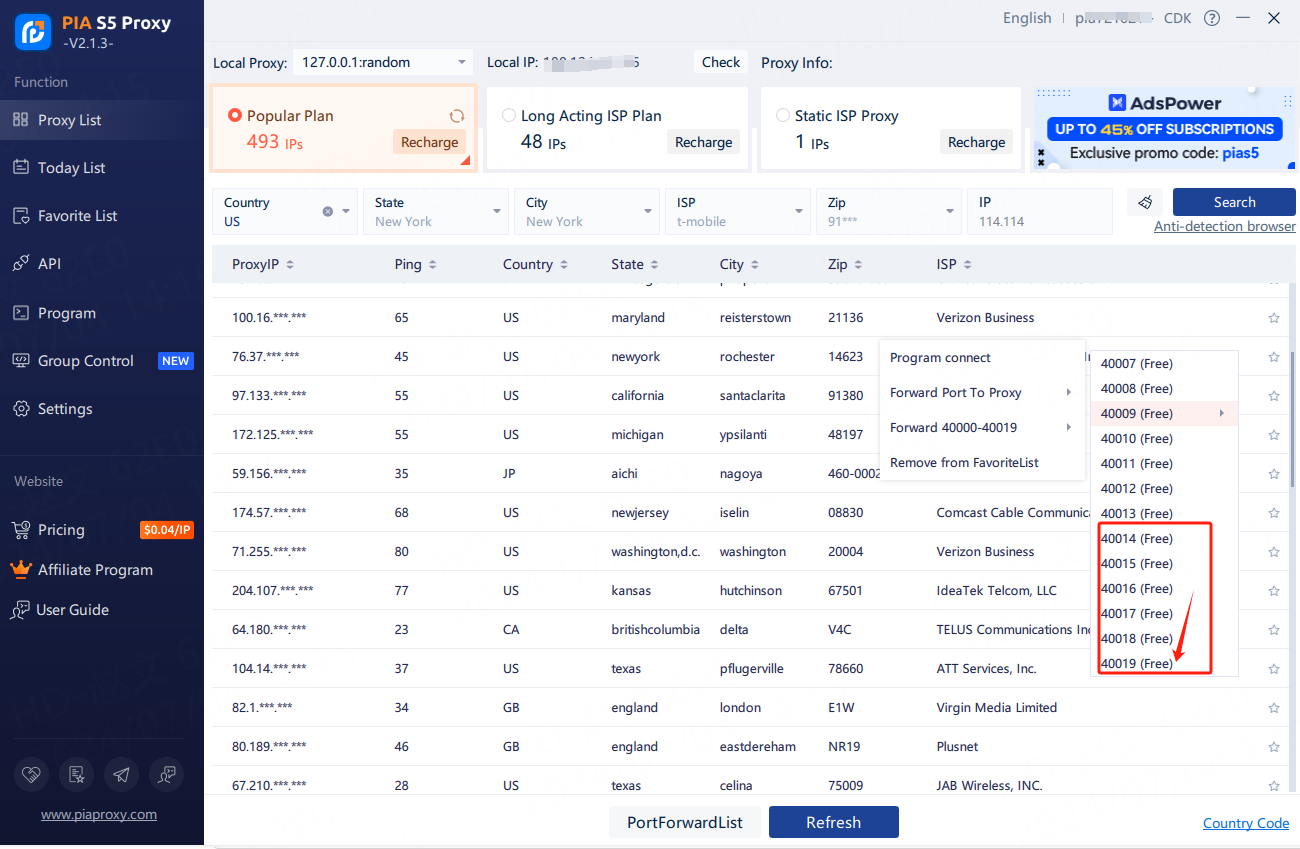
Task: Open the State filter dropdown
Action: [x=436, y=211]
